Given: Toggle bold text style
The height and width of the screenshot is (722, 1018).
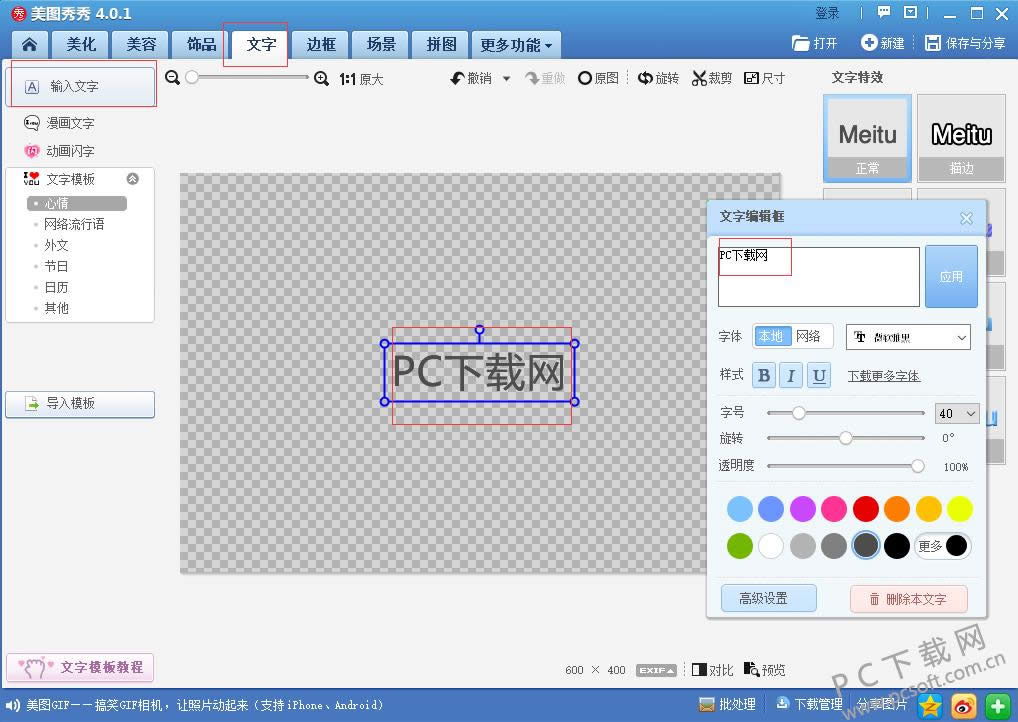Looking at the screenshot, I should click(x=764, y=375).
